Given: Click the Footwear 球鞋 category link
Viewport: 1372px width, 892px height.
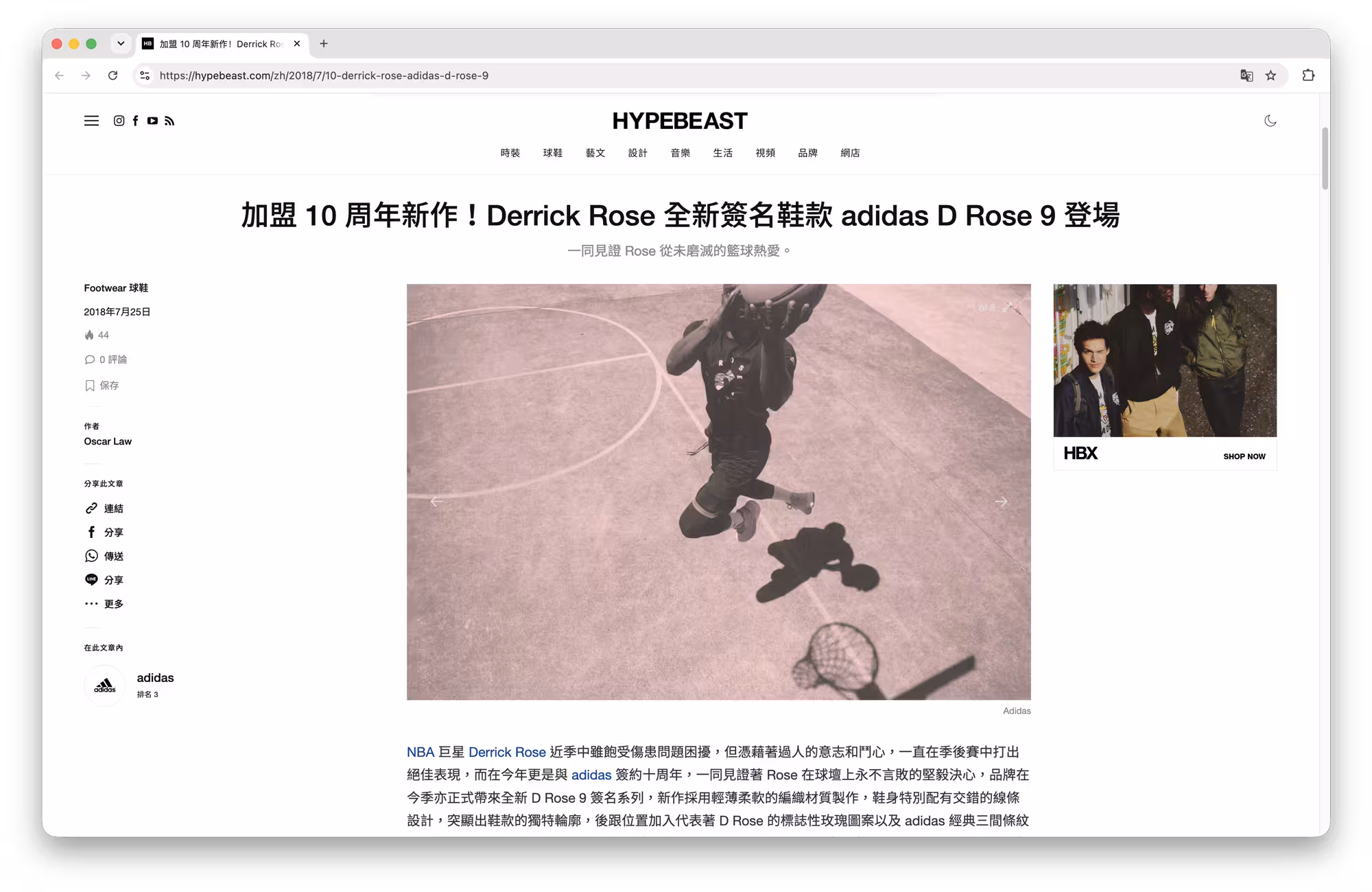Looking at the screenshot, I should coord(116,288).
